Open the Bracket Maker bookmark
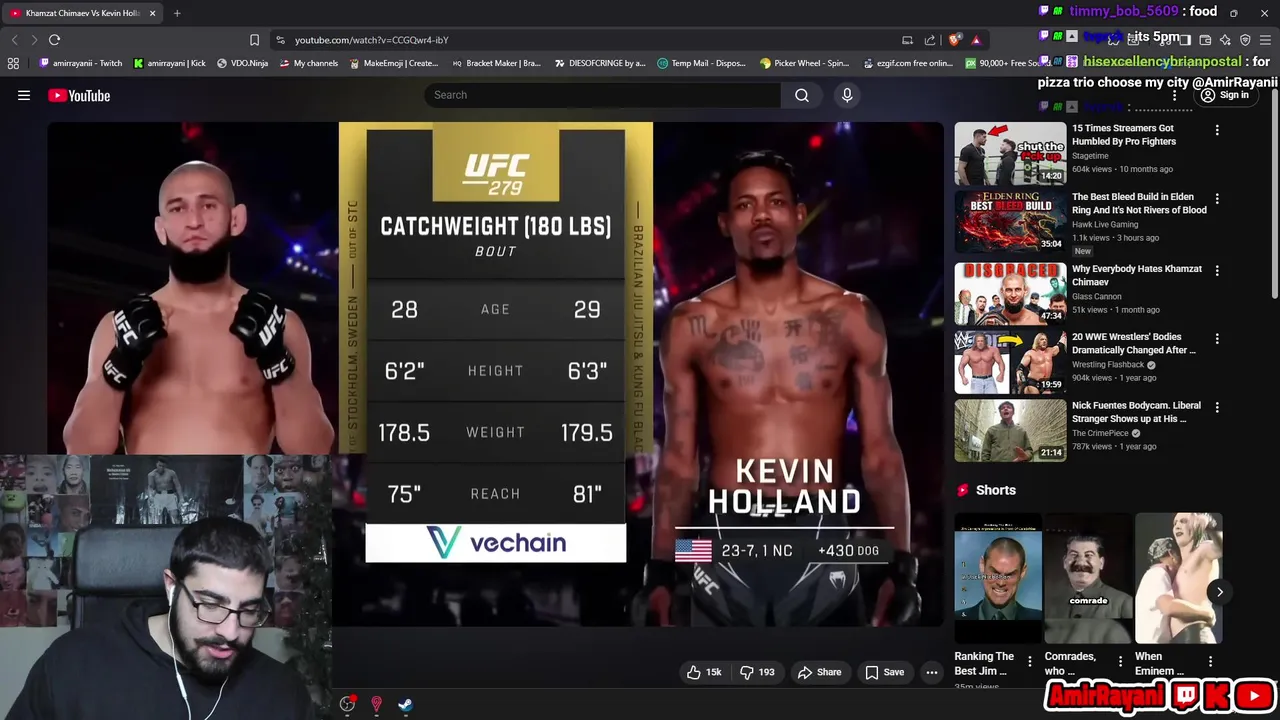The height and width of the screenshot is (720, 1280). click(496, 63)
